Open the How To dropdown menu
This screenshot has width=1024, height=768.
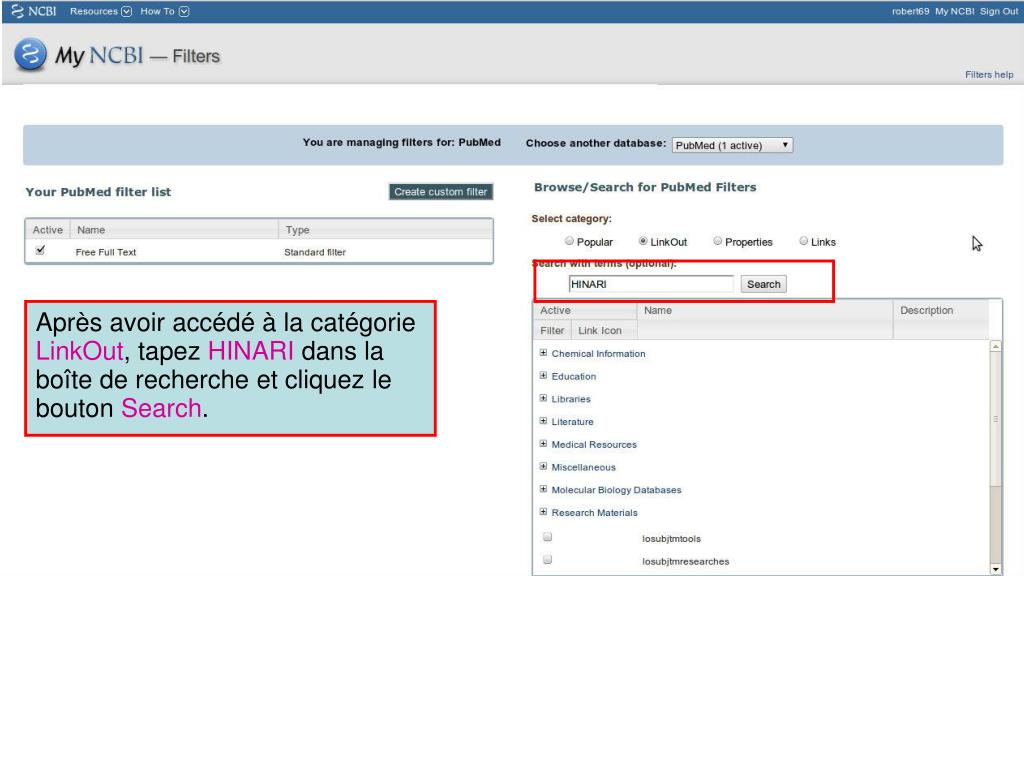165,11
